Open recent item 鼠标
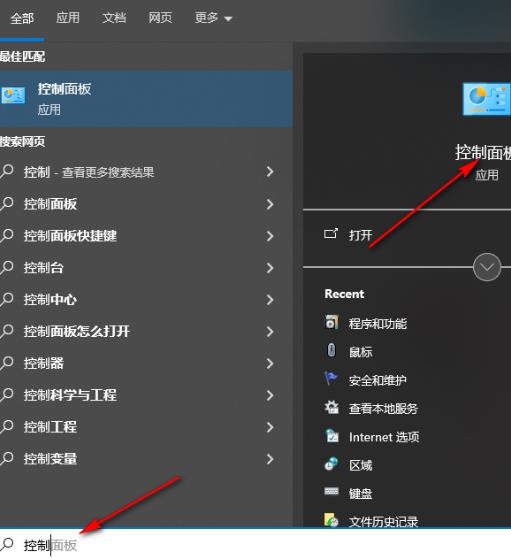The image size is (511, 558). [360, 352]
